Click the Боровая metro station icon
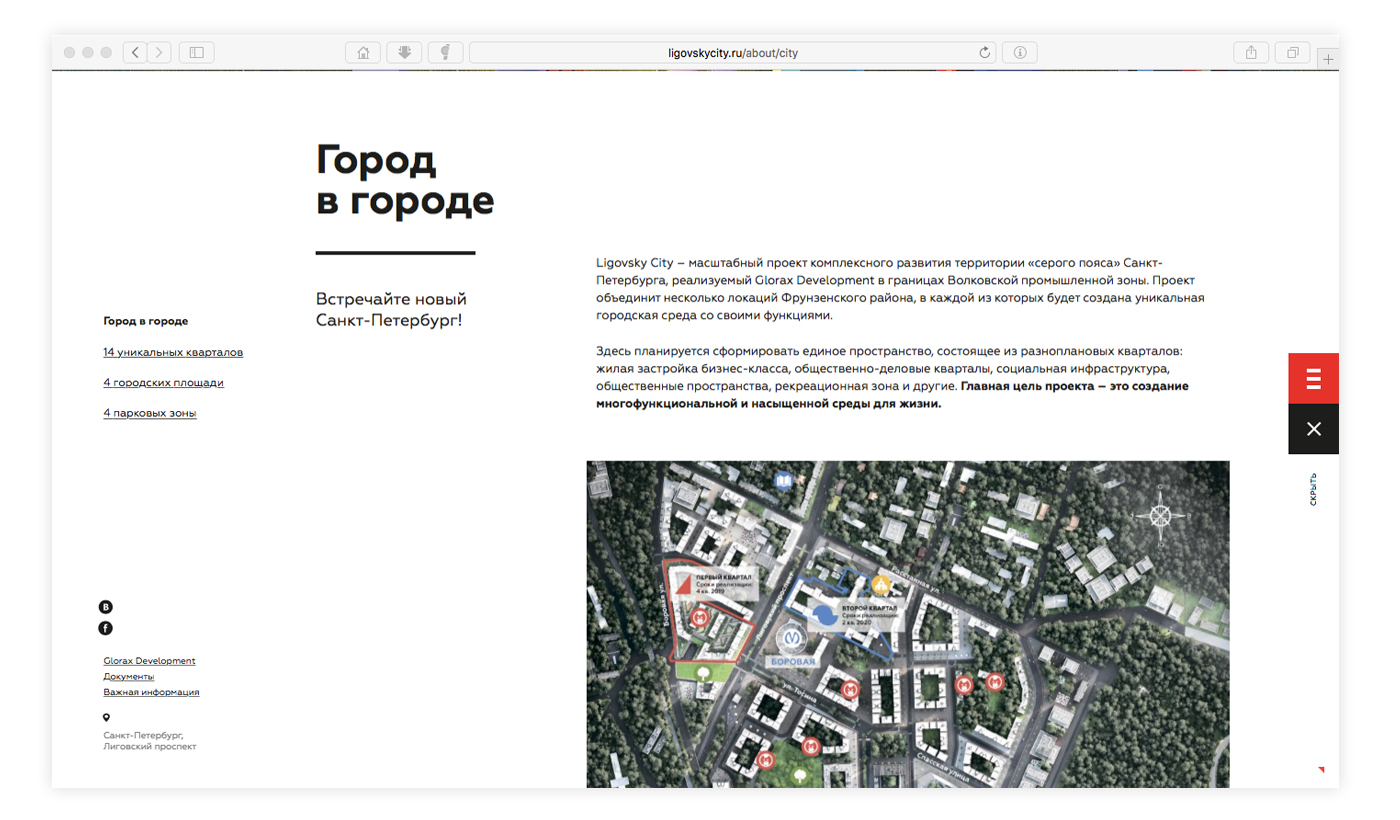This screenshot has height=820, width=1400. (792, 636)
